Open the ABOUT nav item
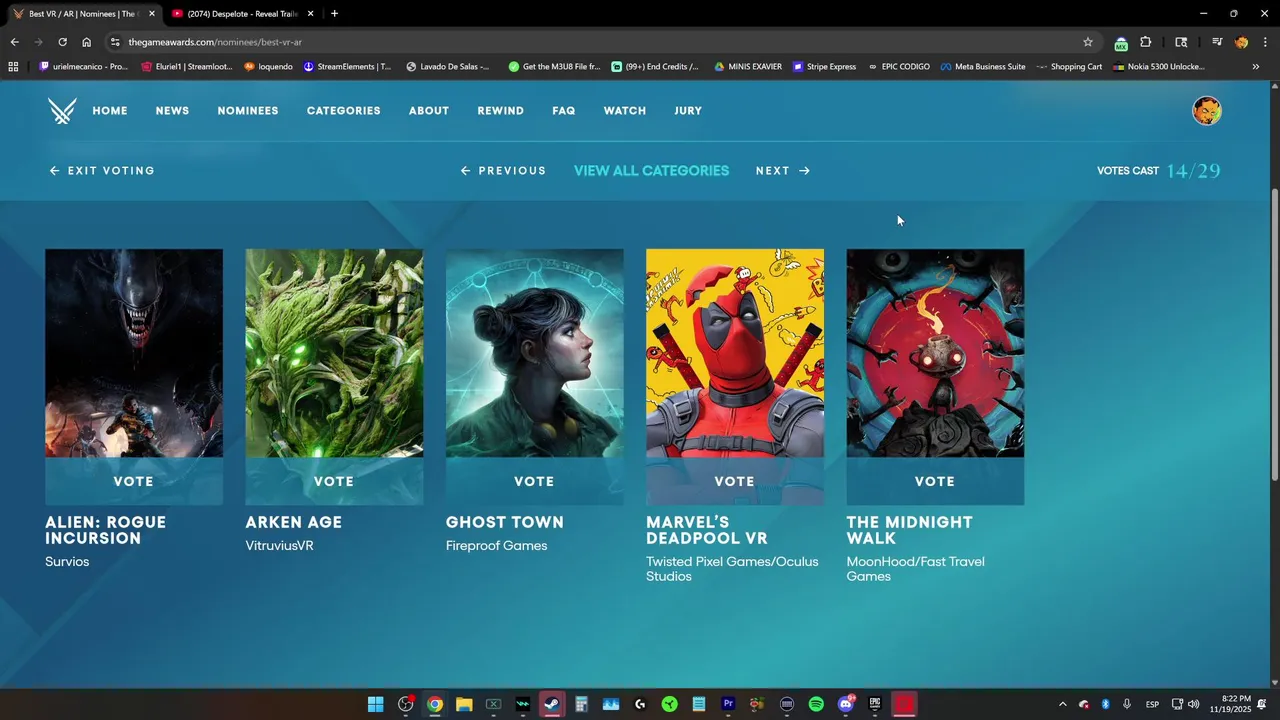1280x720 pixels. [x=429, y=111]
